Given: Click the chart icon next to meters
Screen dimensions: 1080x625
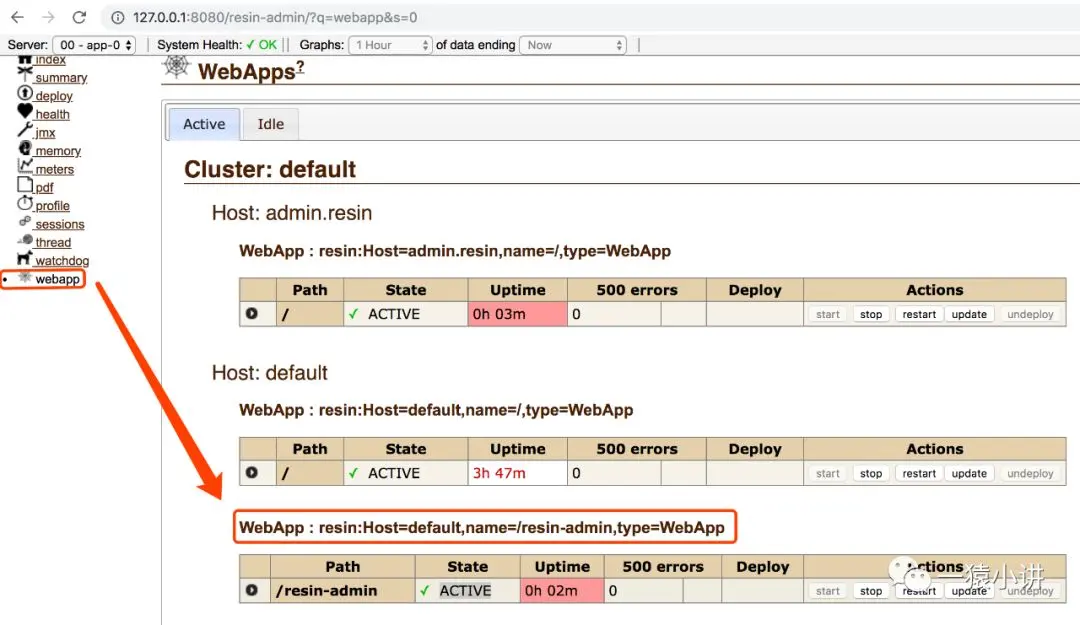Looking at the screenshot, I should [x=25, y=166].
